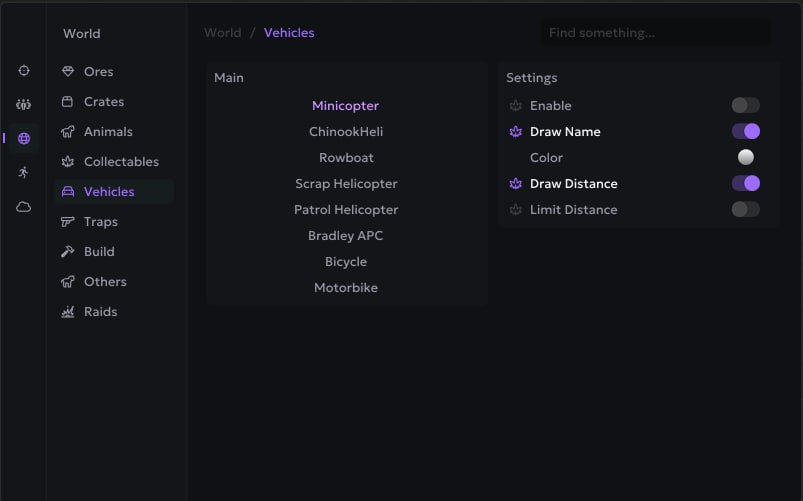Click the lotus icon beside Draw Name
This screenshot has width=803, height=501.
(x=516, y=132)
